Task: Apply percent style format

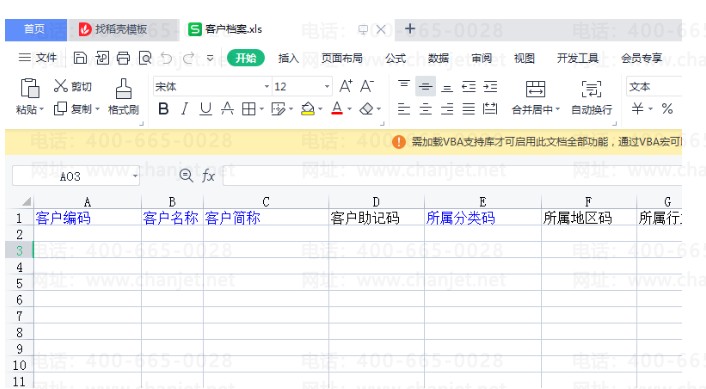Action: point(667,109)
